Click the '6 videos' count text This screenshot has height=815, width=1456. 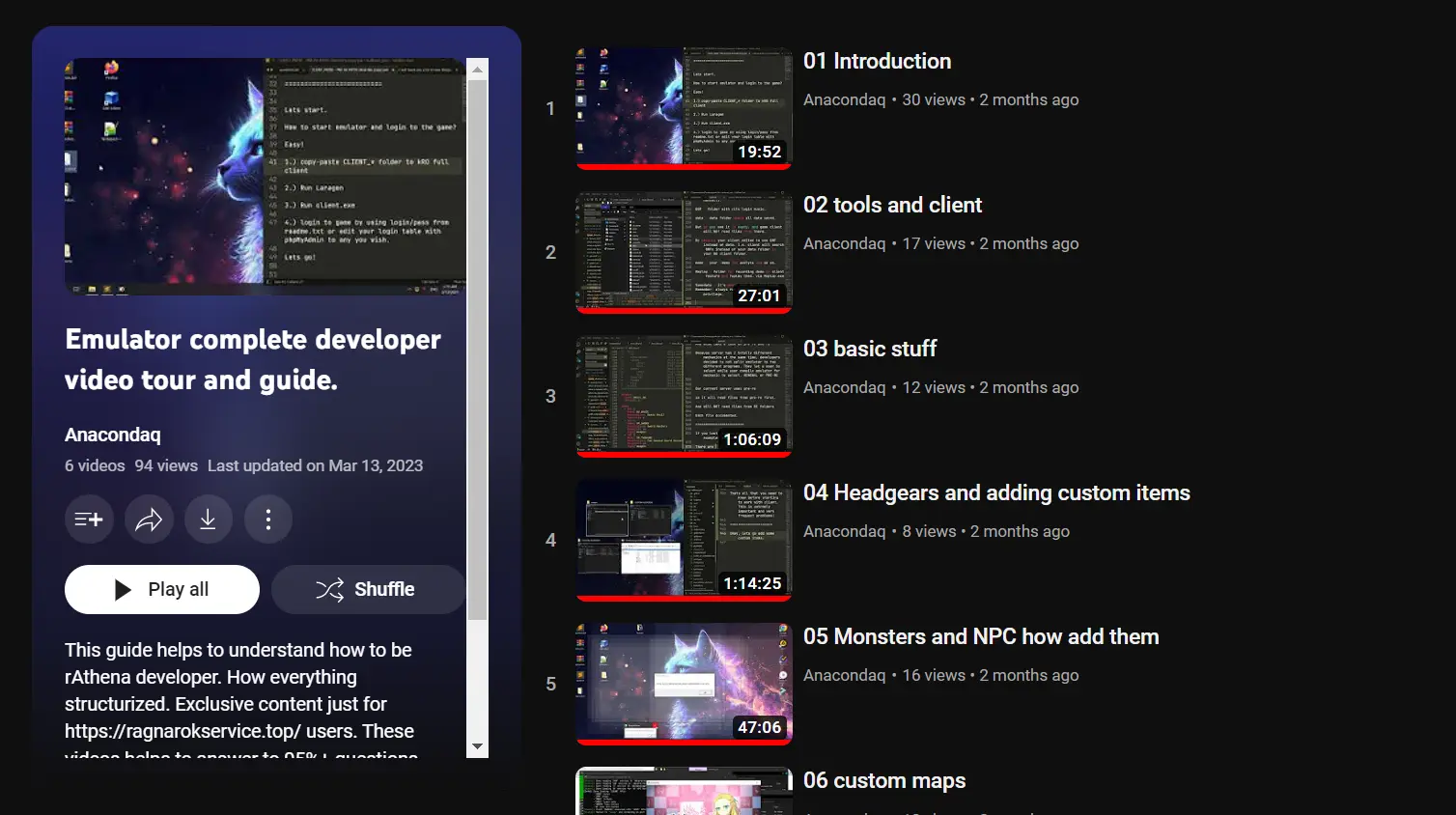(x=95, y=465)
